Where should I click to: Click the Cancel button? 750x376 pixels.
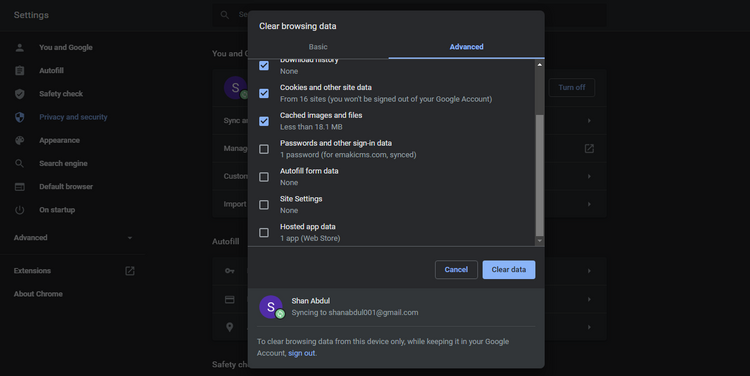click(456, 270)
